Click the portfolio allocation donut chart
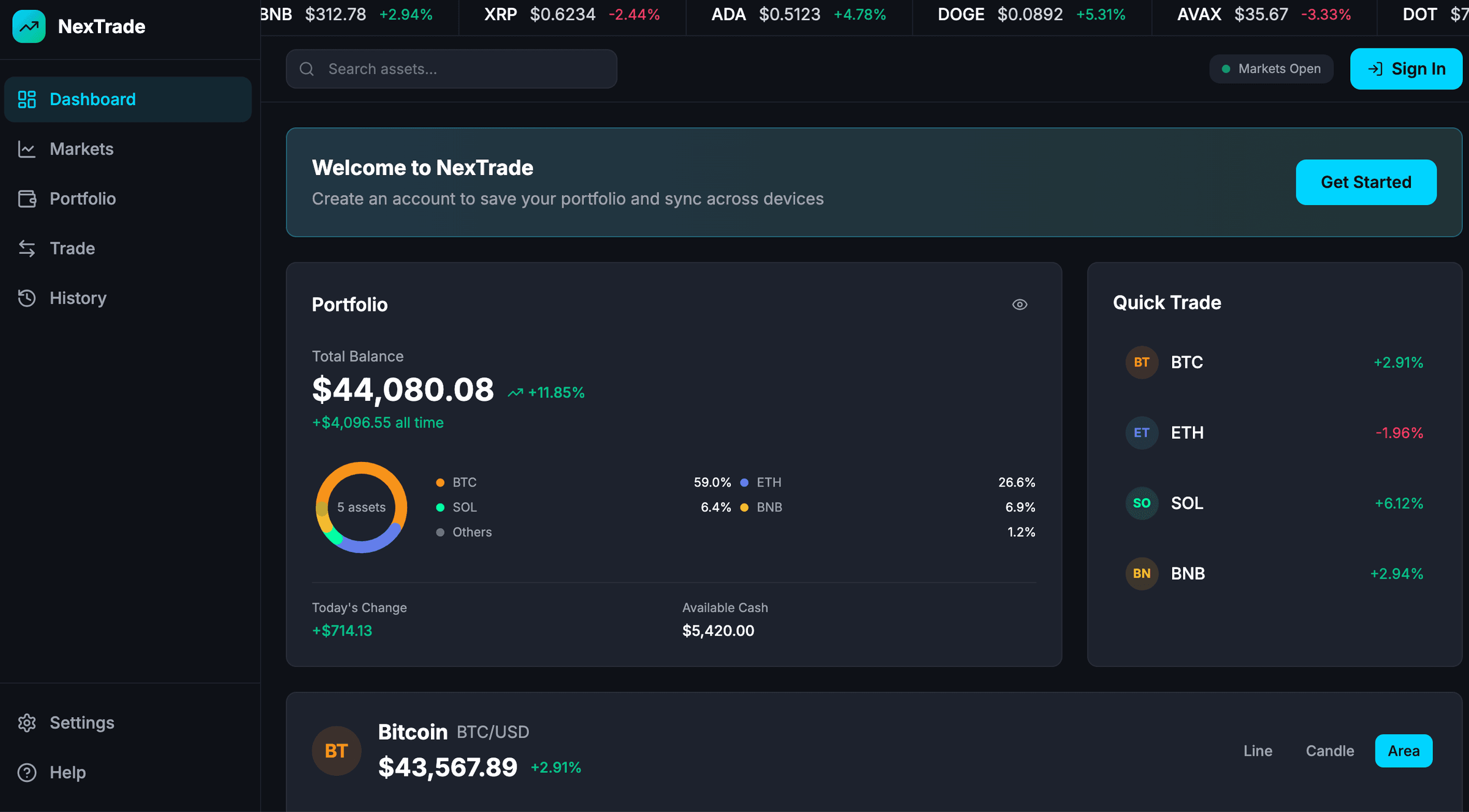The height and width of the screenshot is (812, 1469). [x=361, y=507]
